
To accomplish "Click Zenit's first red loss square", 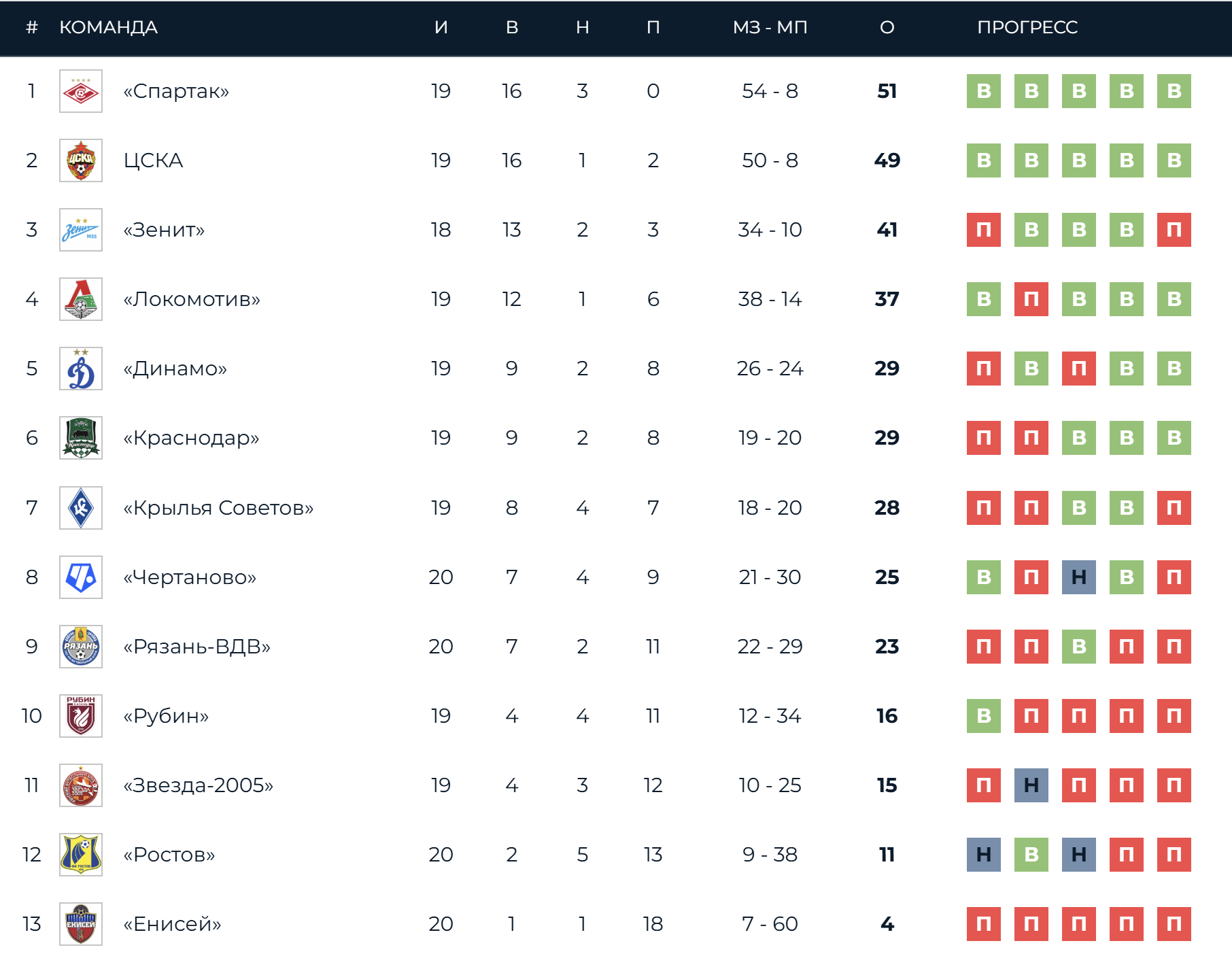I will tap(983, 230).
